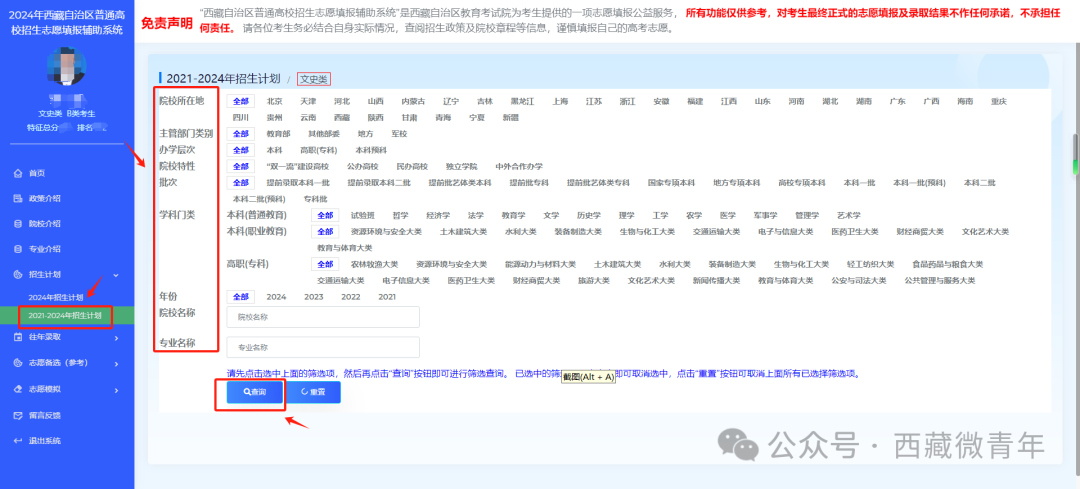Filter by year 2024
The image size is (1080, 489).
[x=276, y=297]
